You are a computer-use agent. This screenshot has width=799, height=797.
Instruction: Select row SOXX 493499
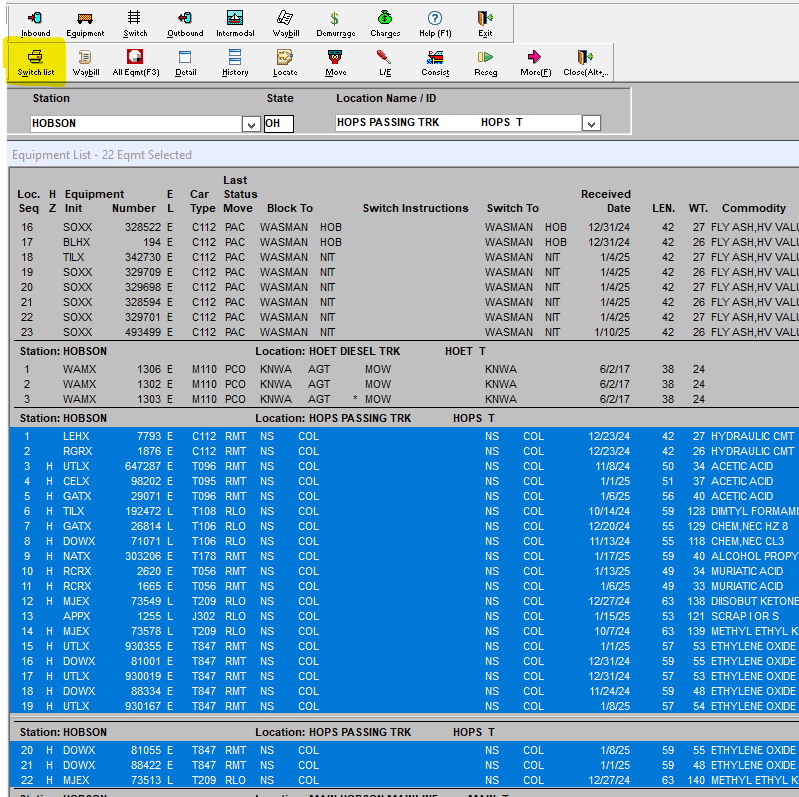click(x=404, y=332)
